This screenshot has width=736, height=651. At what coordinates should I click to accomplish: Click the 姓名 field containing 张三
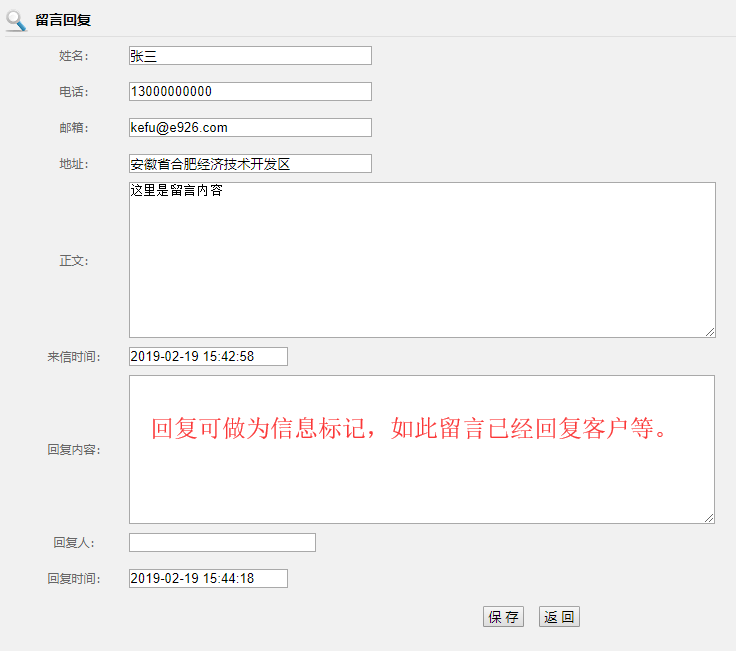pyautogui.click(x=250, y=56)
